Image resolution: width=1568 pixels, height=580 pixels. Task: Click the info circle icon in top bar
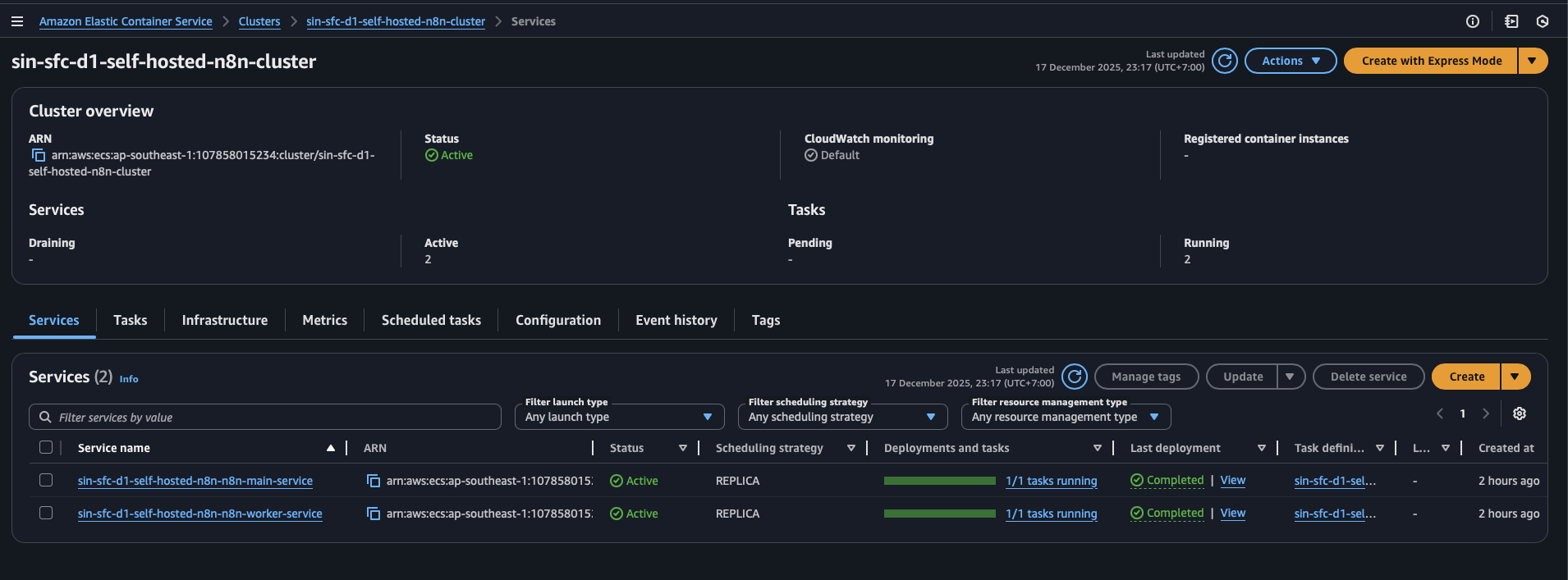coord(1473,21)
